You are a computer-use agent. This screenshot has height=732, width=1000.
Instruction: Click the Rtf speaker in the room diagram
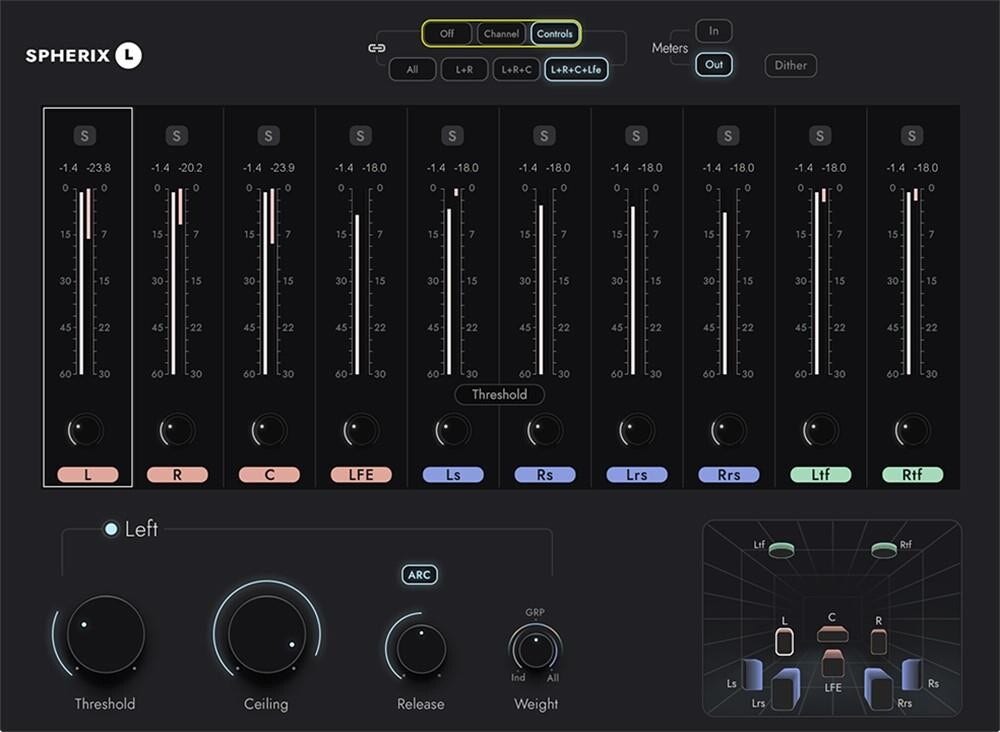click(x=885, y=548)
